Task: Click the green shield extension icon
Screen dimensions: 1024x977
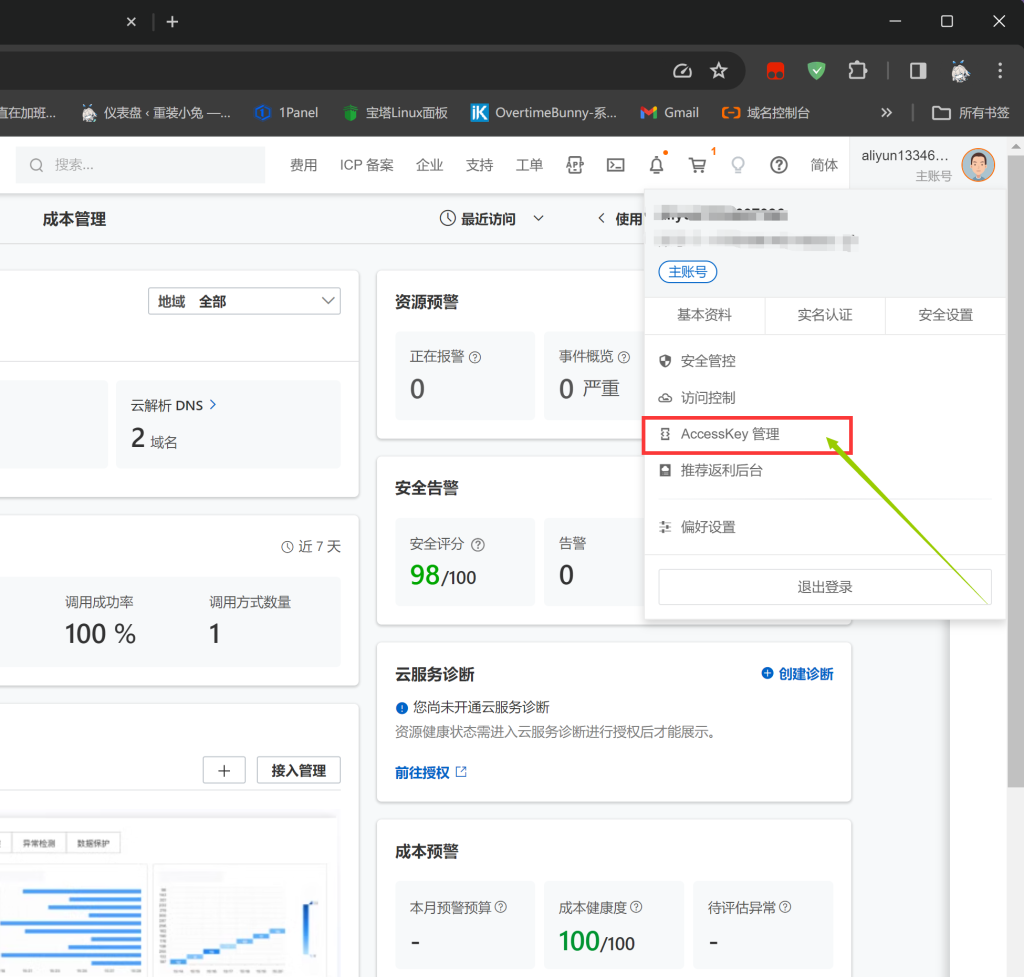Action: point(816,71)
